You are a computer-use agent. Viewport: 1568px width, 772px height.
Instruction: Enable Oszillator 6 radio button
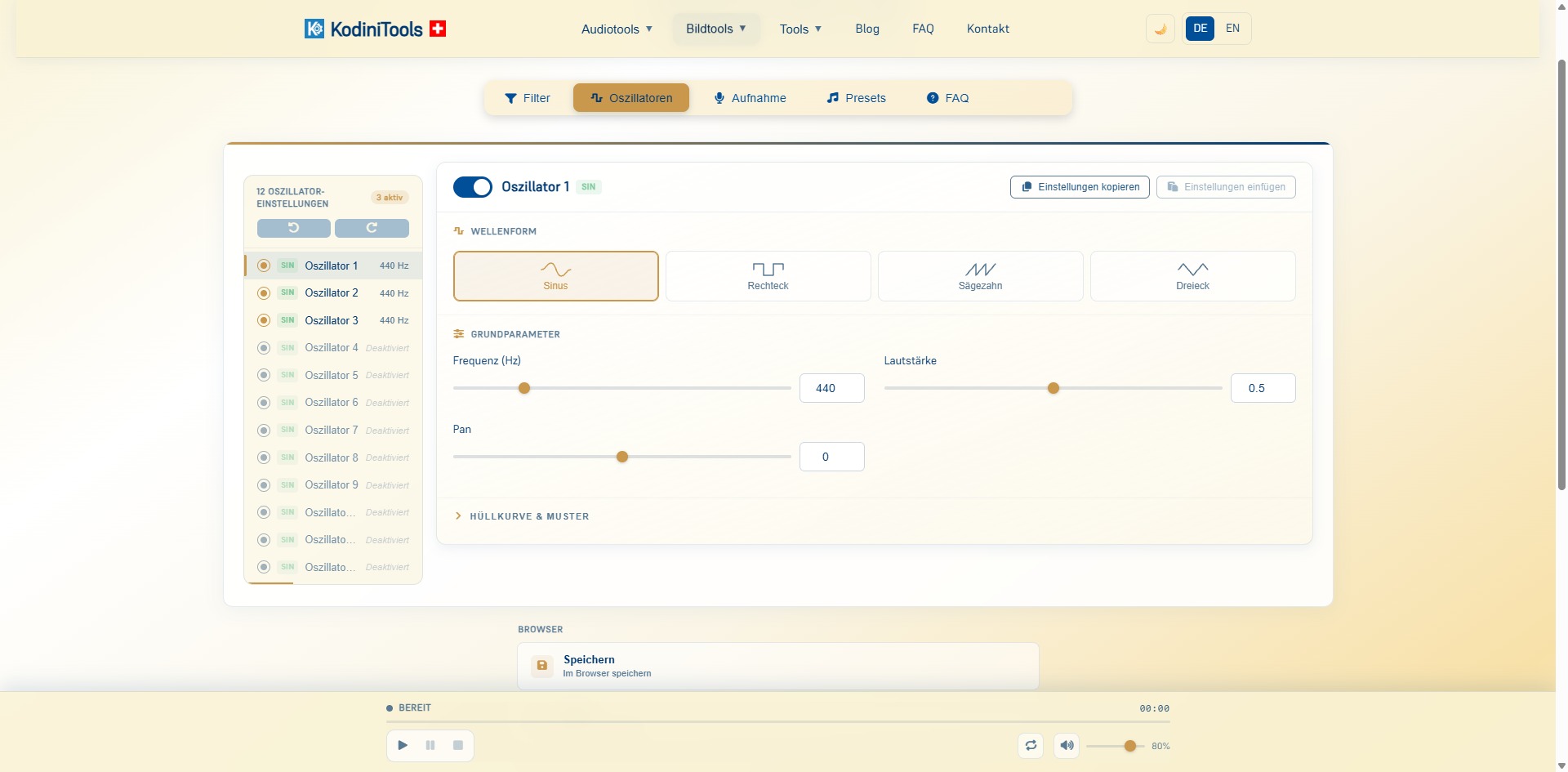pyautogui.click(x=264, y=403)
